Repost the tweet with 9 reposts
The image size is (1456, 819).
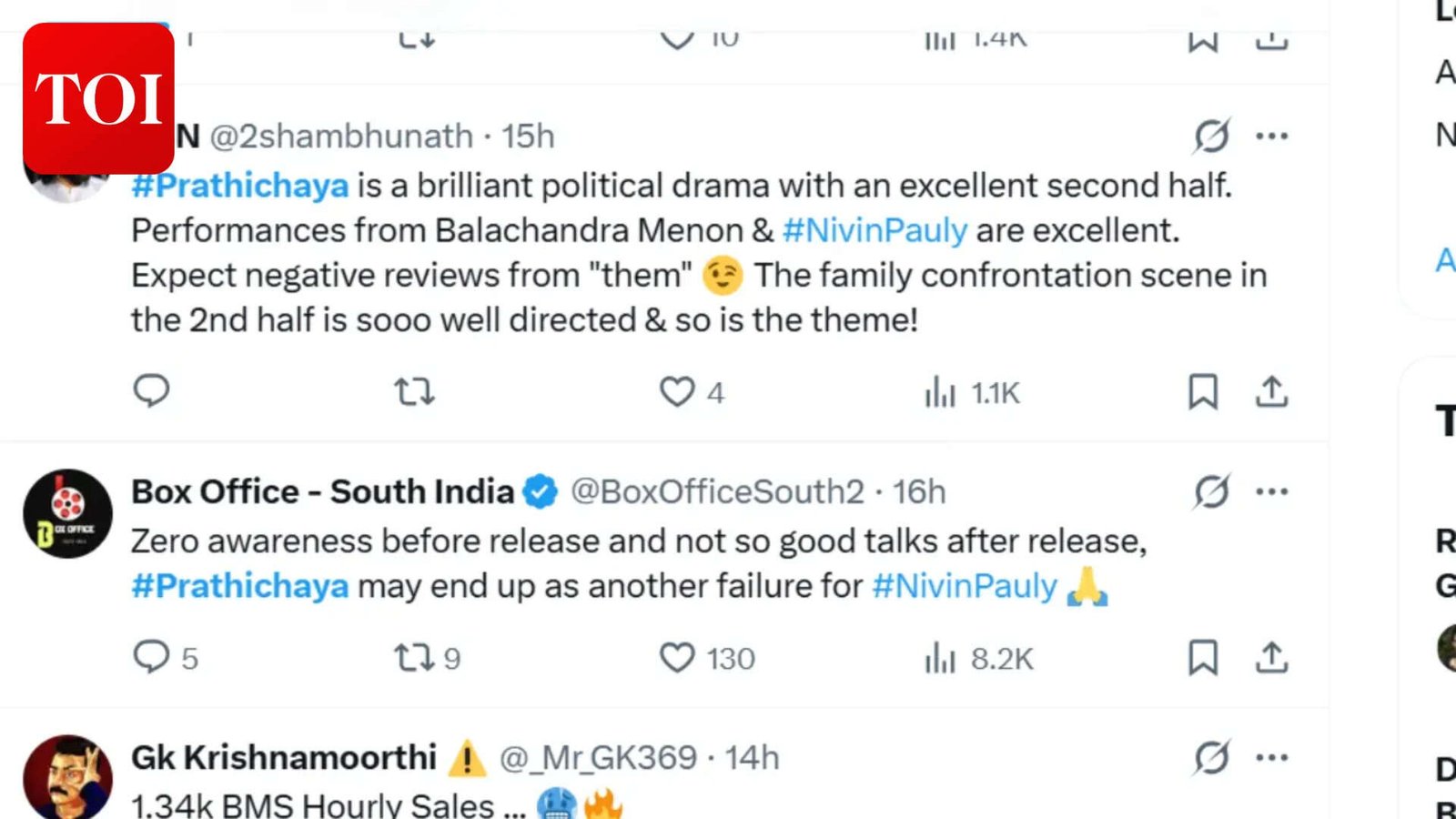coord(414,657)
